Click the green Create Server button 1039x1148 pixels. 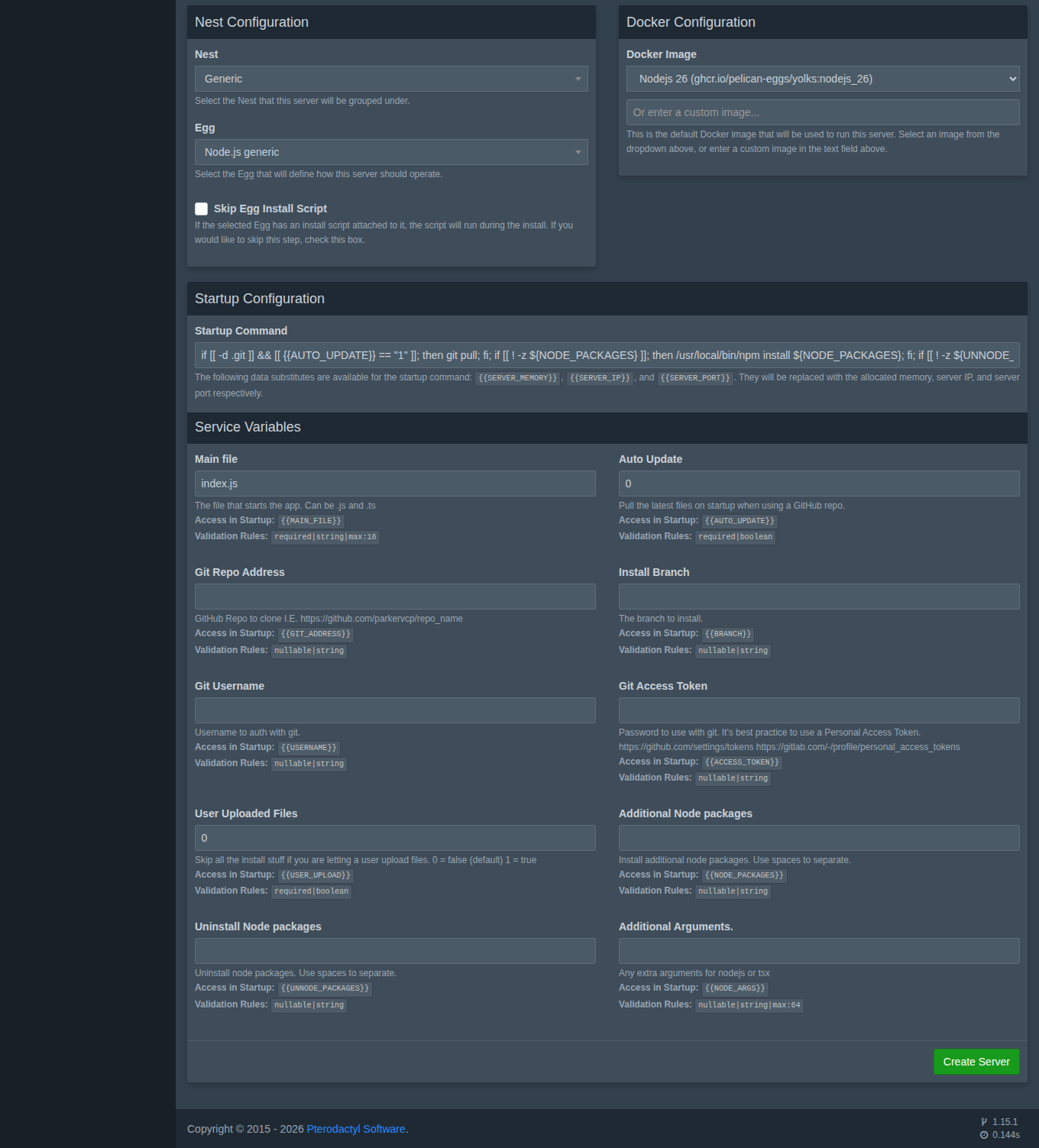pos(976,1062)
